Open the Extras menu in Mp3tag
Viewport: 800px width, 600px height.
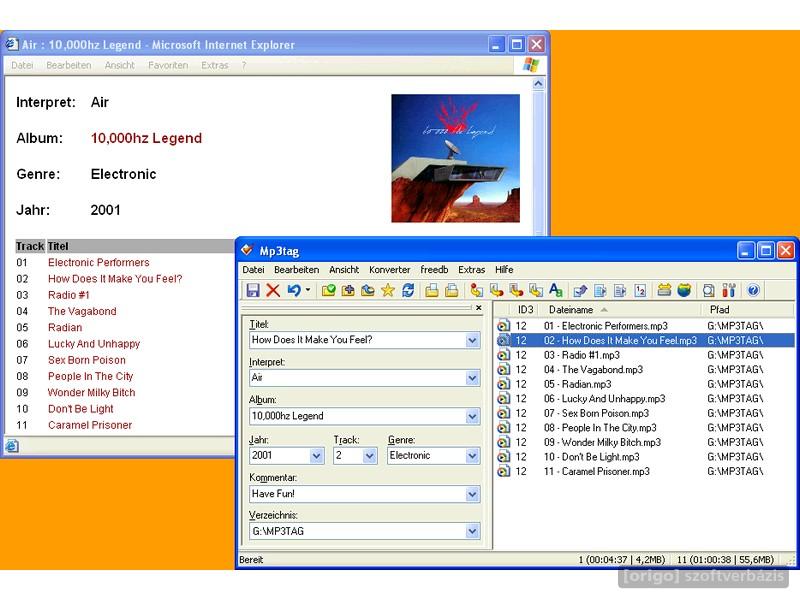[x=471, y=269]
